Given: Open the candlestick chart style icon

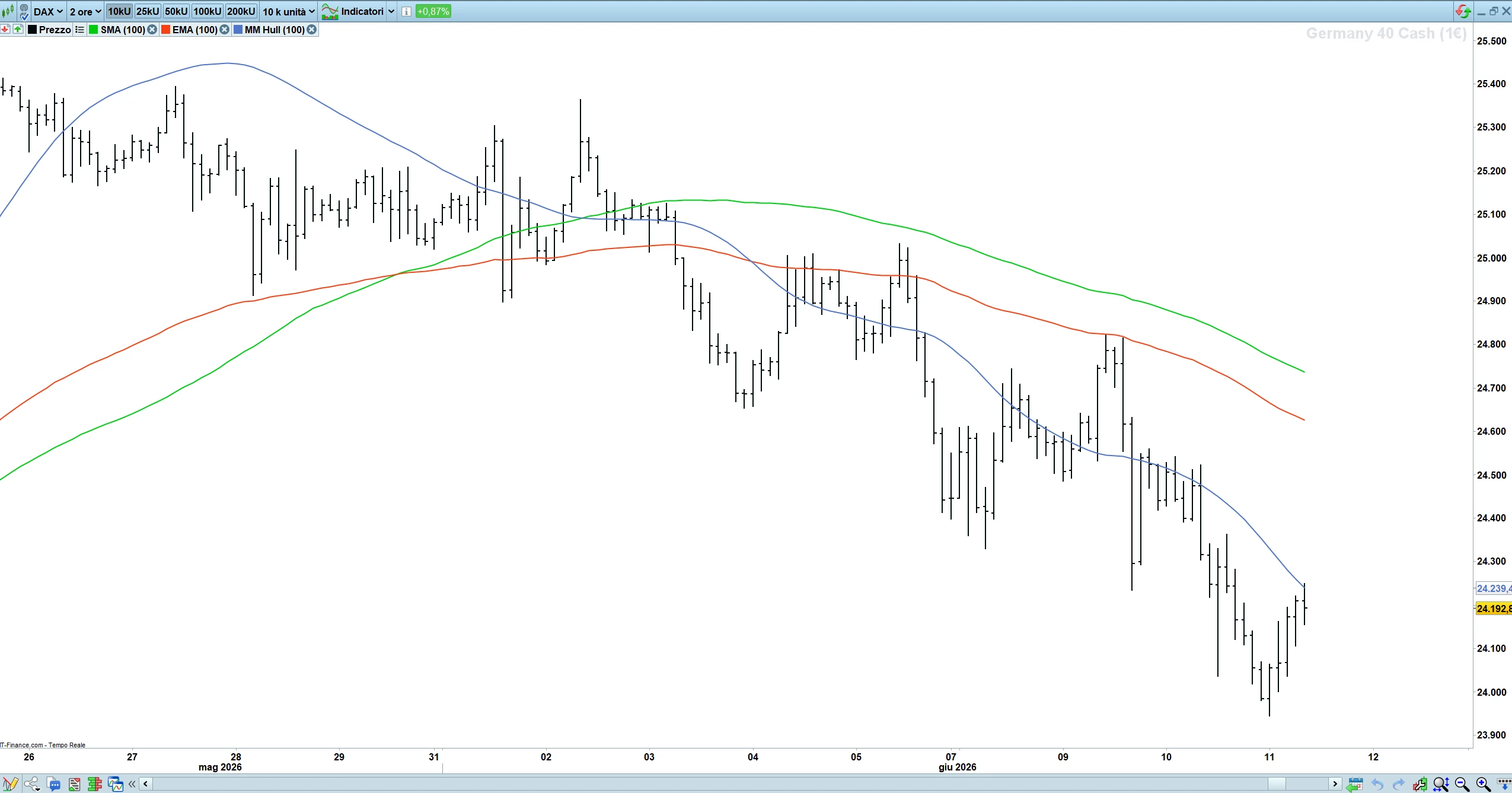Looking at the screenshot, I should [x=8, y=11].
